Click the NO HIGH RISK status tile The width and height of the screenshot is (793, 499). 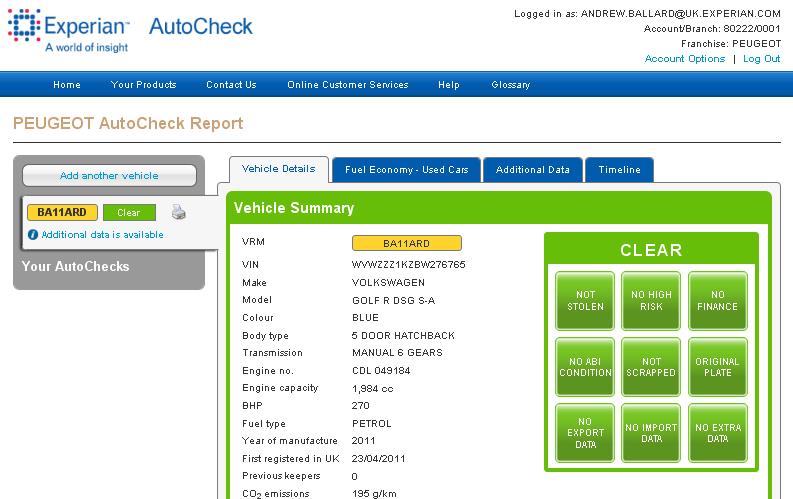click(x=651, y=301)
